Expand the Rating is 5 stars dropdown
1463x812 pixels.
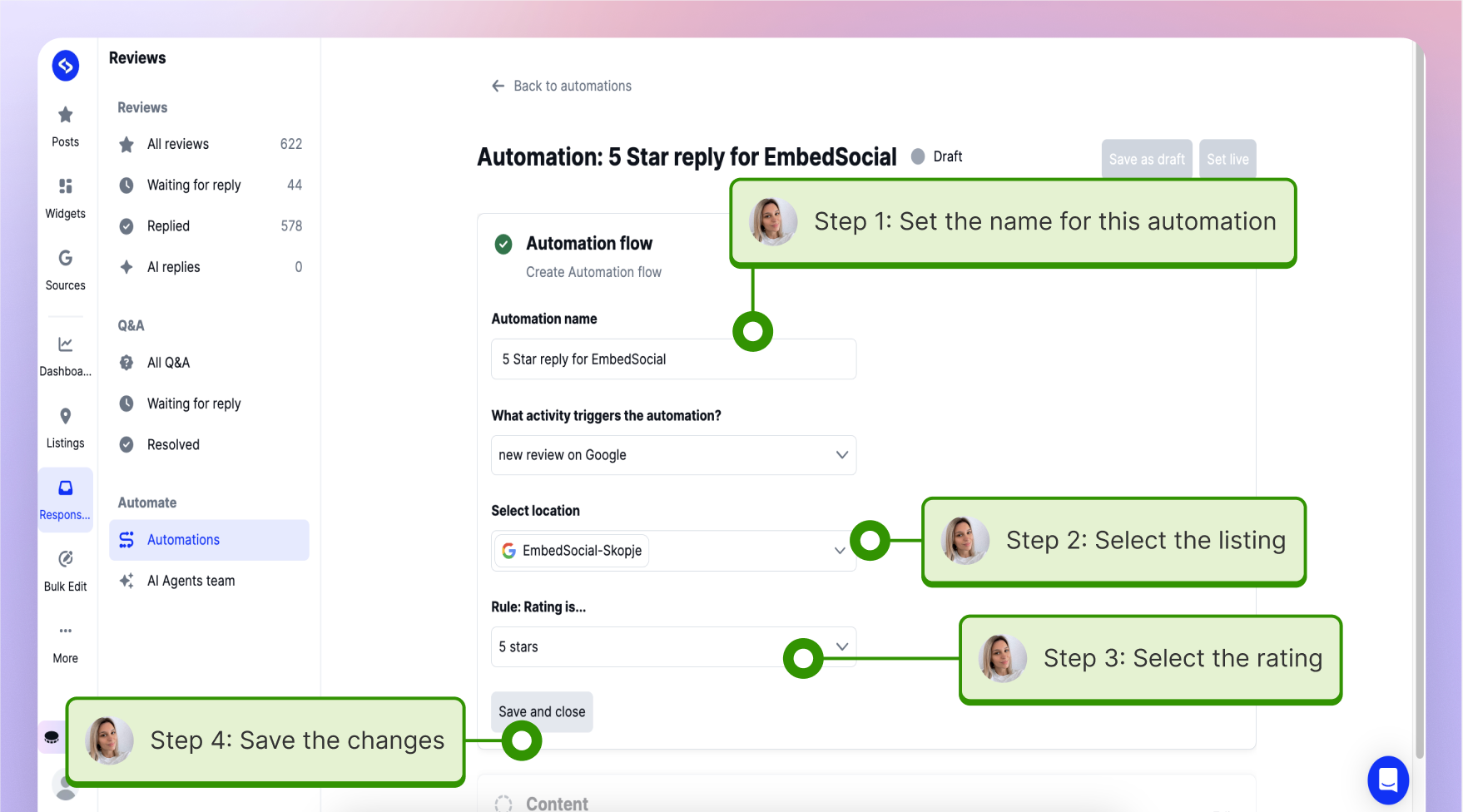pos(673,647)
